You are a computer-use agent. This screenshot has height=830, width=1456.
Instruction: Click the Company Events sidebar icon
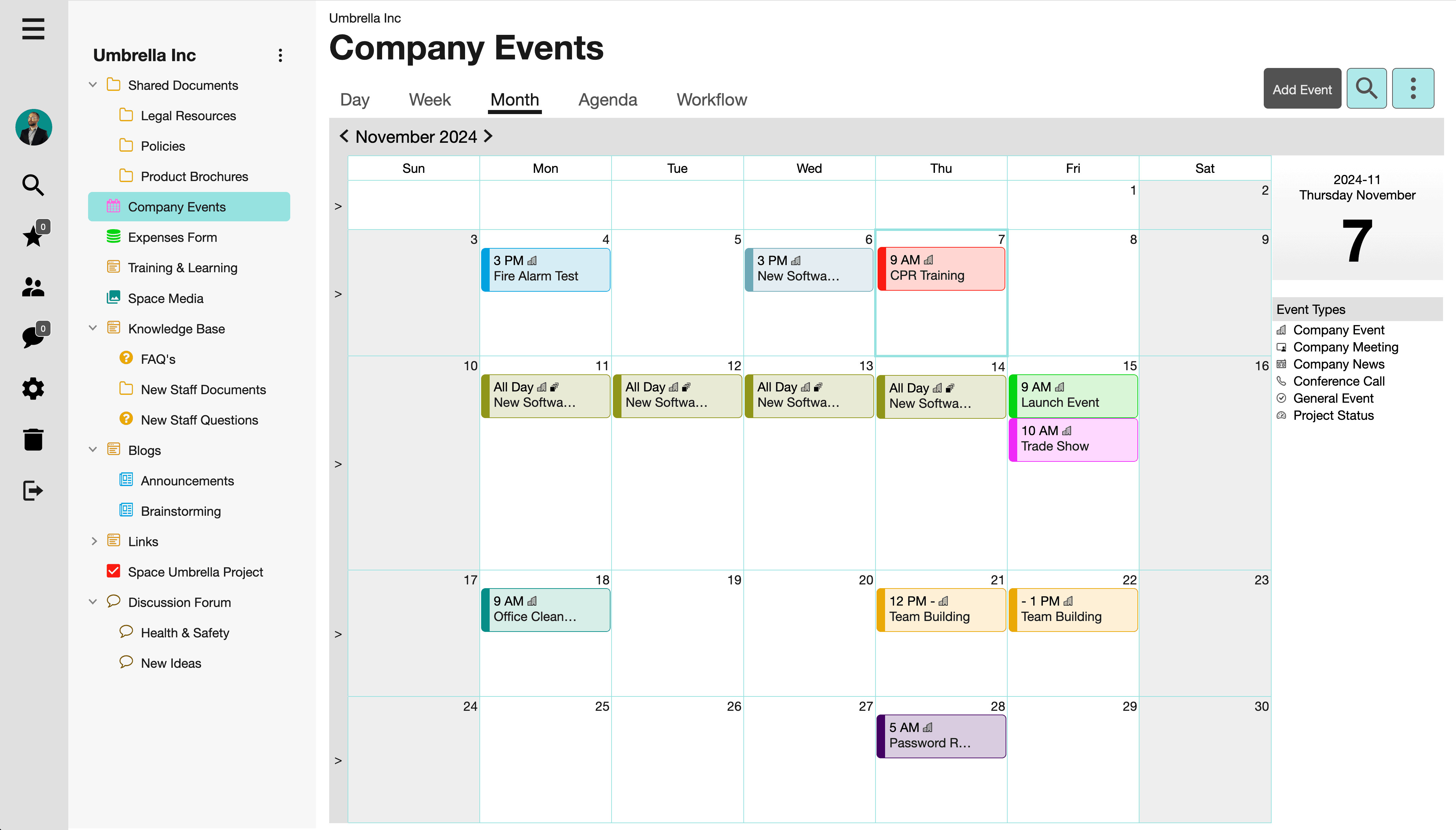tap(113, 207)
